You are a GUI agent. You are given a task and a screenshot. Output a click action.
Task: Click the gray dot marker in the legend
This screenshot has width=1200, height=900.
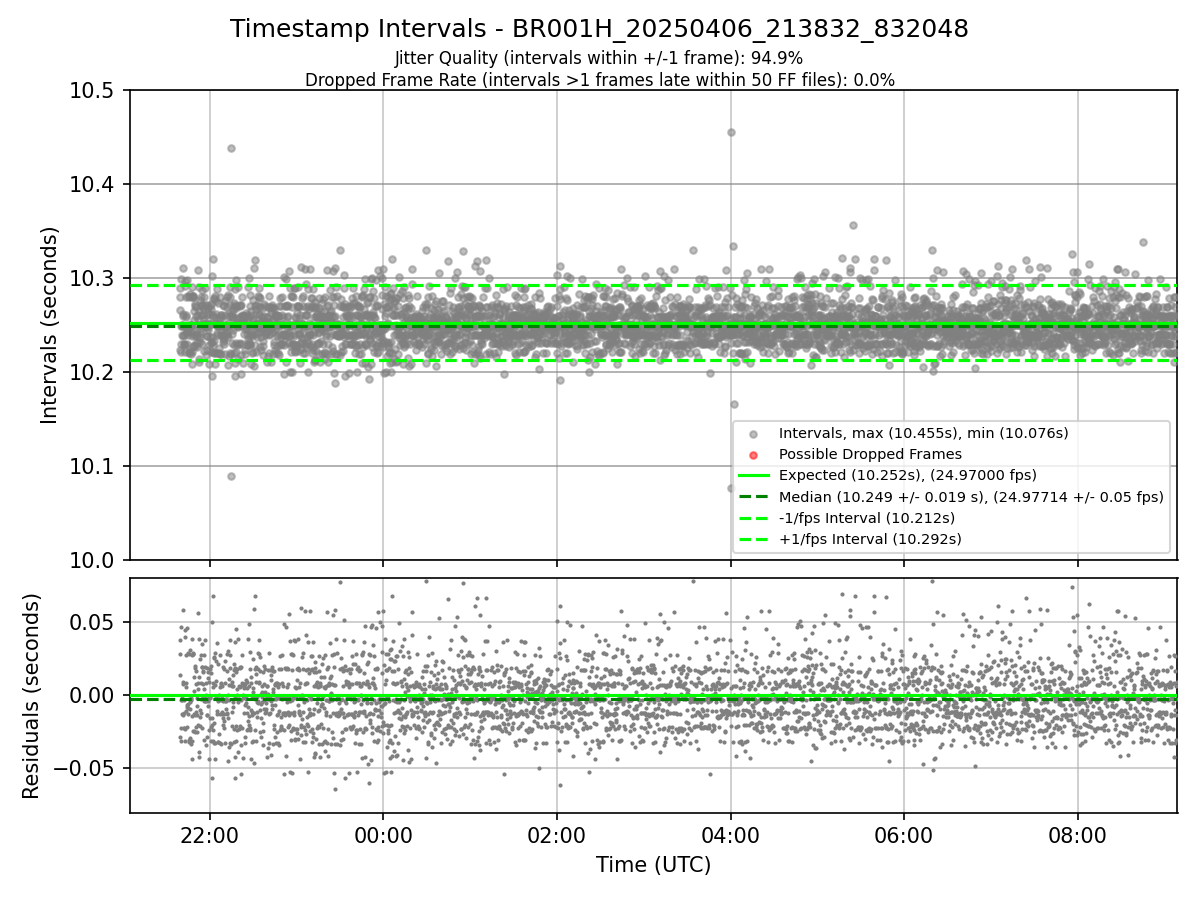[754, 434]
